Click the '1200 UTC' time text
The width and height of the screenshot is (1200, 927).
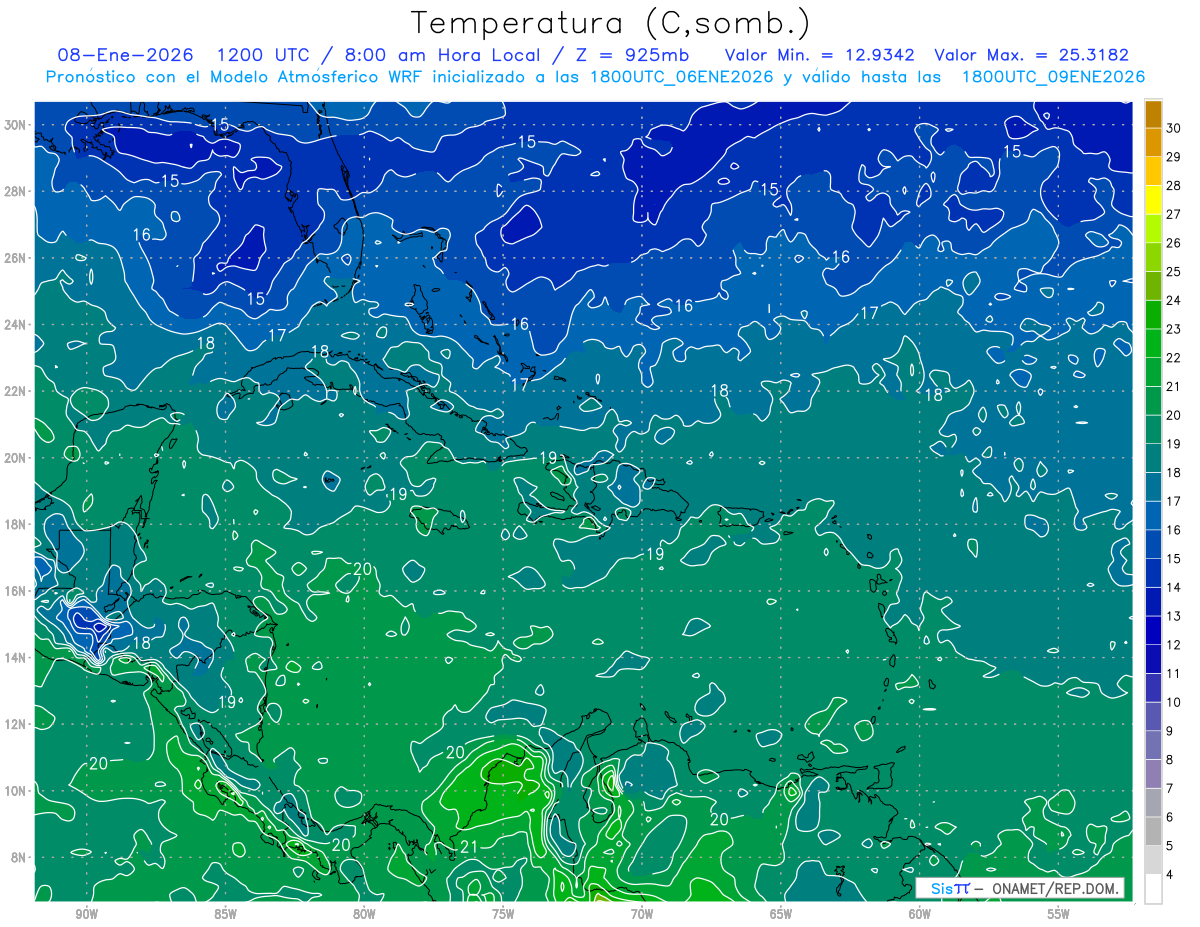coord(264,55)
